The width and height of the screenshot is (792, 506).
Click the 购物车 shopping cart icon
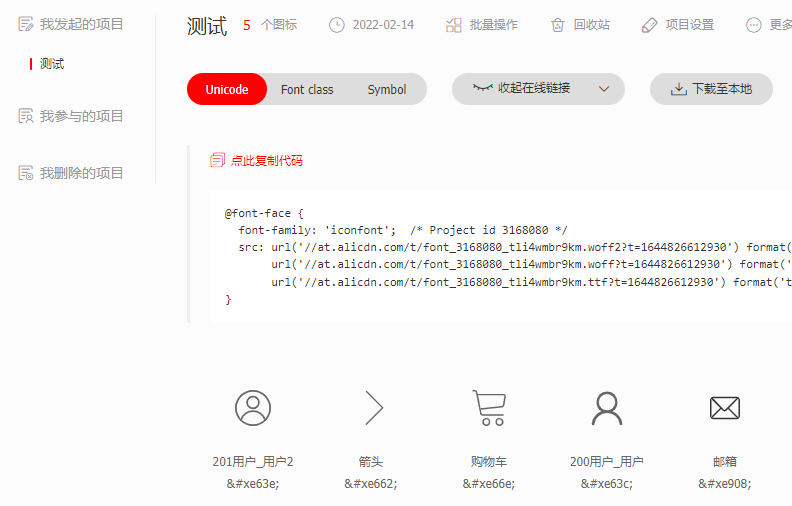pos(489,408)
